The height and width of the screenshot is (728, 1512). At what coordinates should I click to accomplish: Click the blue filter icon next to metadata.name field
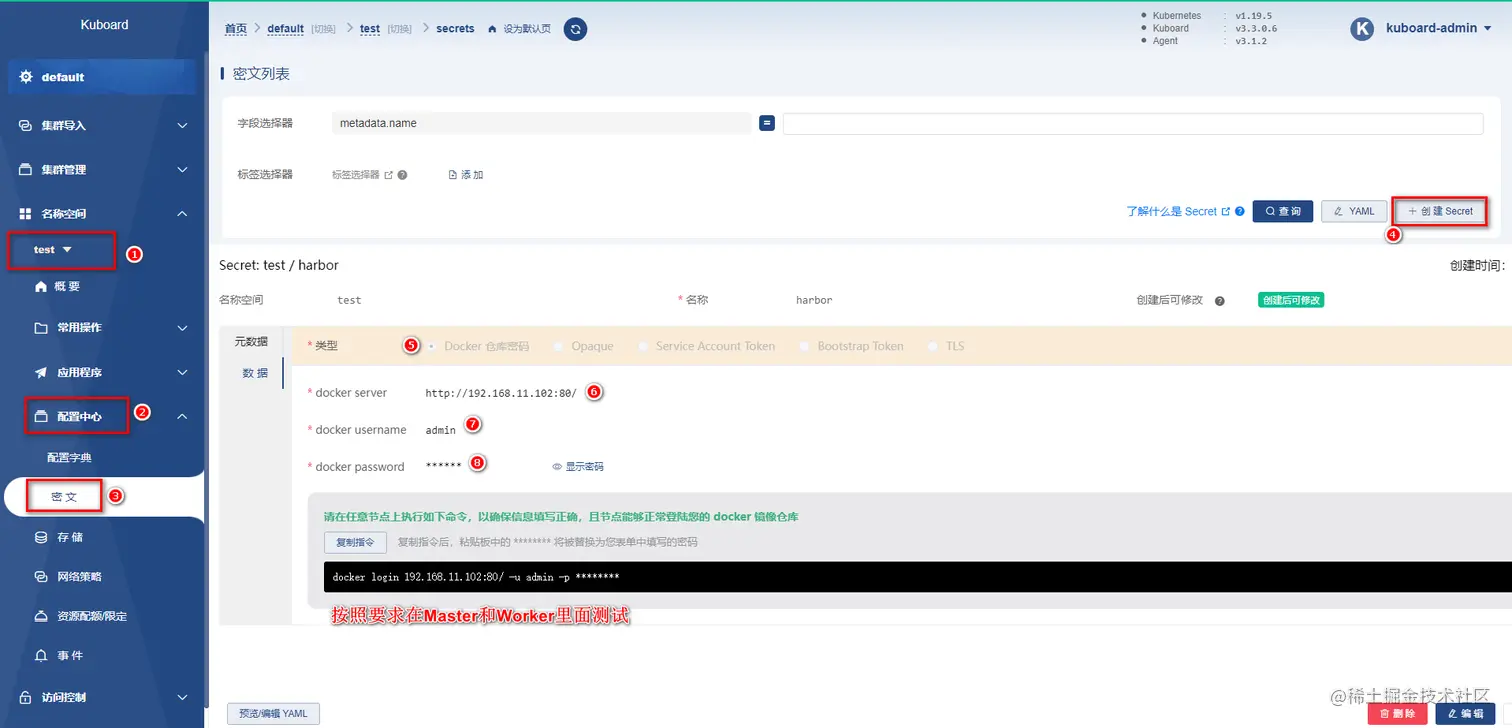pos(766,122)
